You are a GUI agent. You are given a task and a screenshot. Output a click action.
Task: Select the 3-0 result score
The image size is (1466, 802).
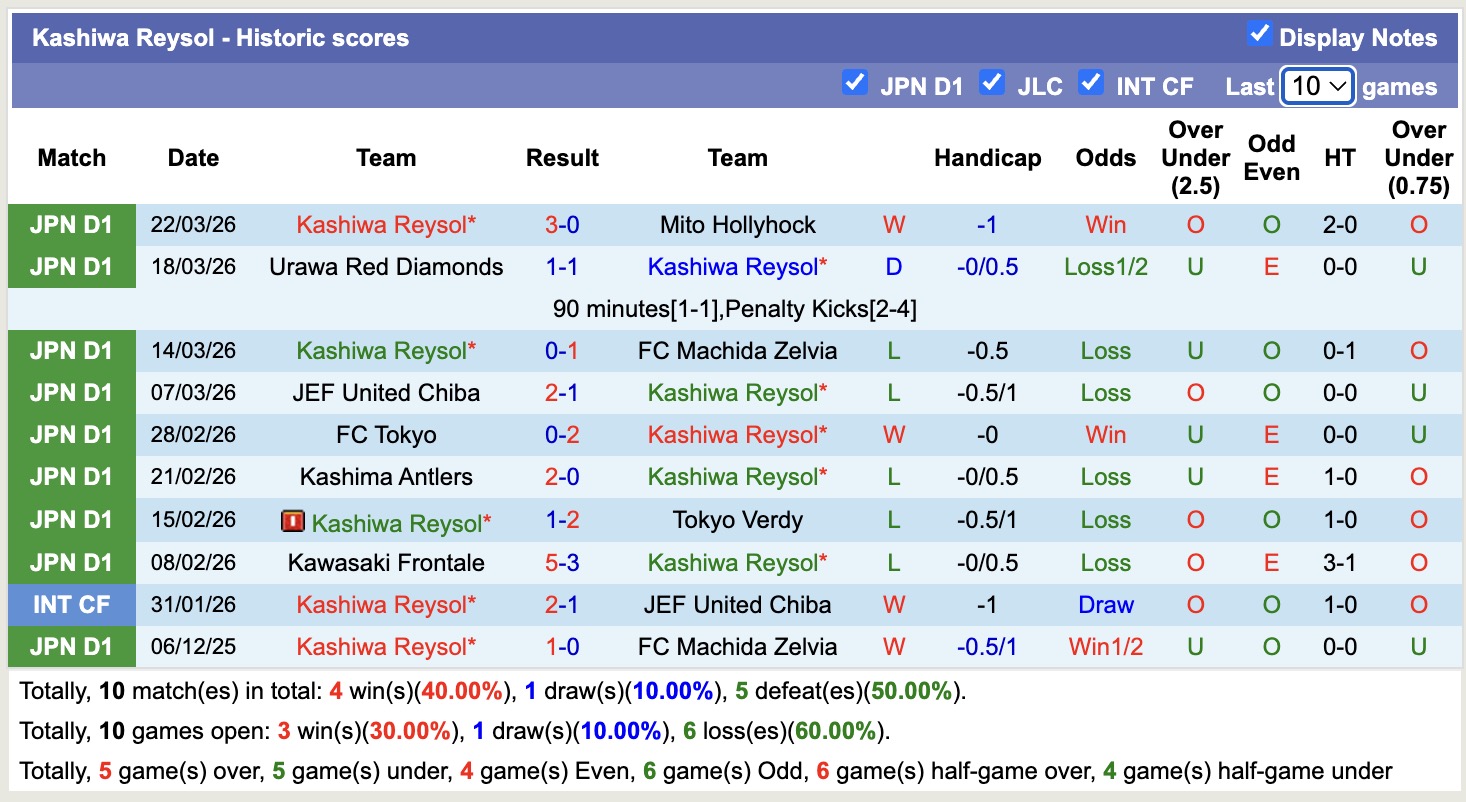562,224
